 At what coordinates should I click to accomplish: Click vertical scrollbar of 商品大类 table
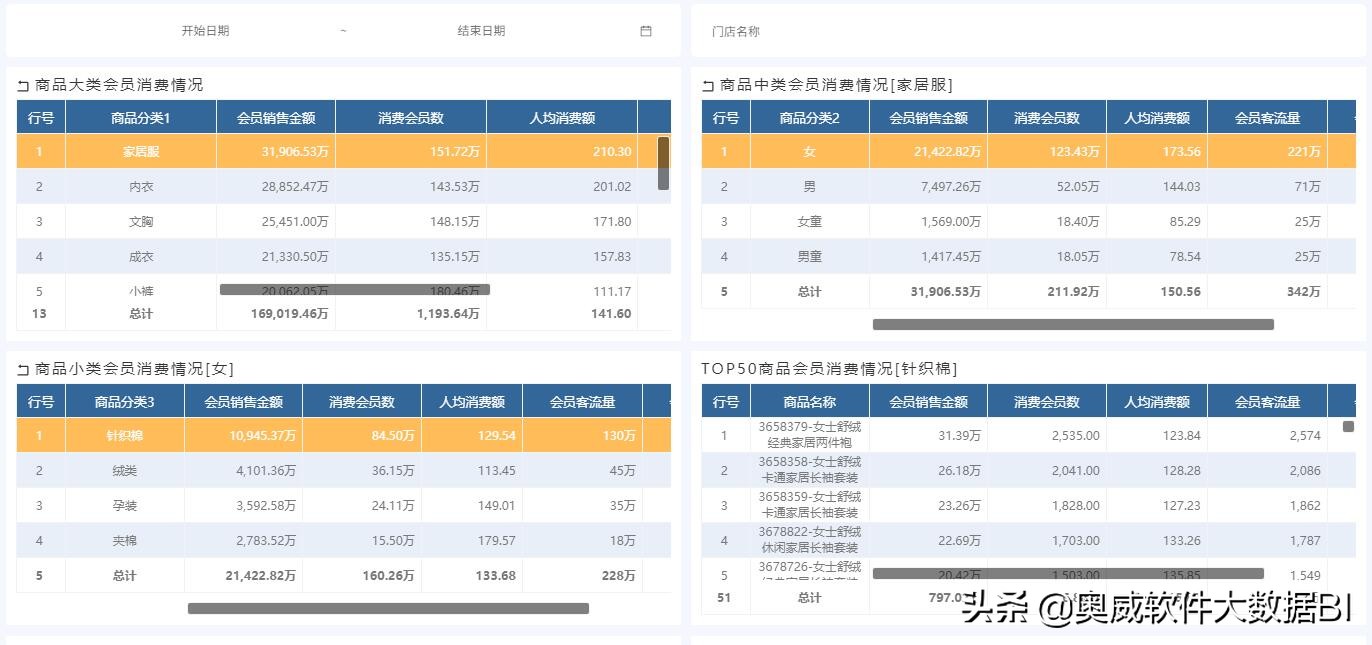tap(662, 160)
